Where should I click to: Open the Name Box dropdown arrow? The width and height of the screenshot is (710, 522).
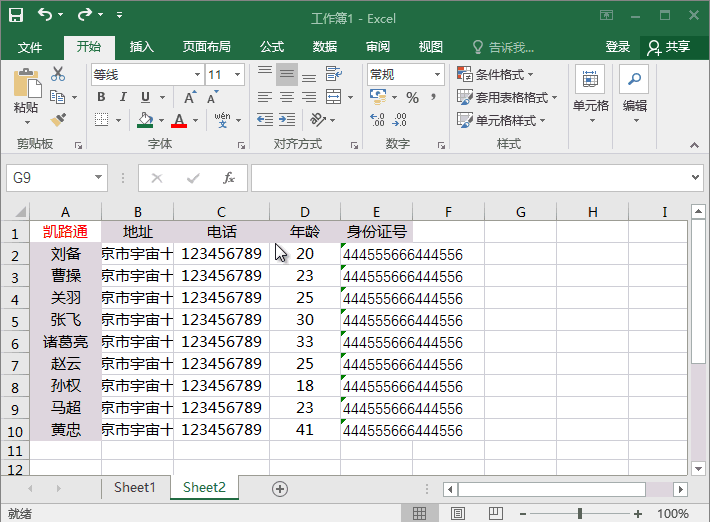tap(98, 178)
